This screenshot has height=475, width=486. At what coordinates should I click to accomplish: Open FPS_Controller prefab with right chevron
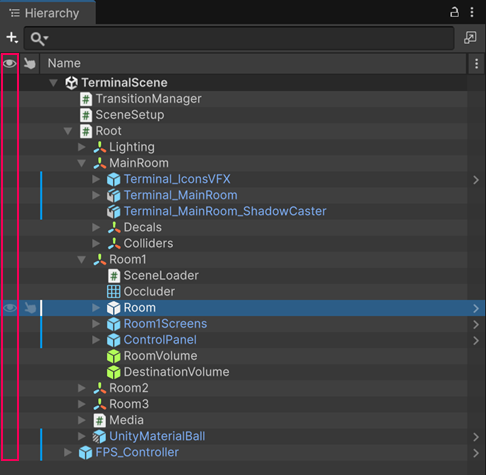coord(476,453)
